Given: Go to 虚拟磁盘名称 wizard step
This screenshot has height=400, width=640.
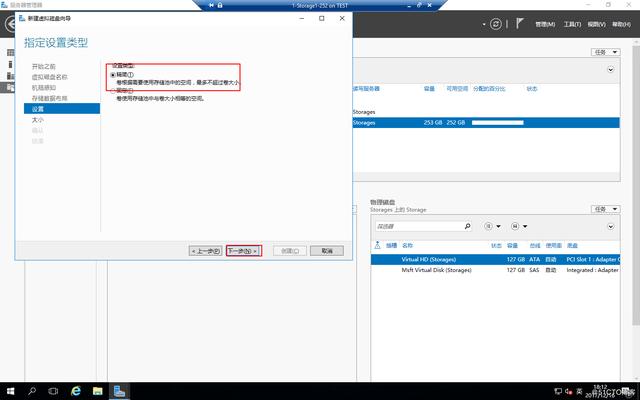Looking at the screenshot, I should tap(50, 77).
